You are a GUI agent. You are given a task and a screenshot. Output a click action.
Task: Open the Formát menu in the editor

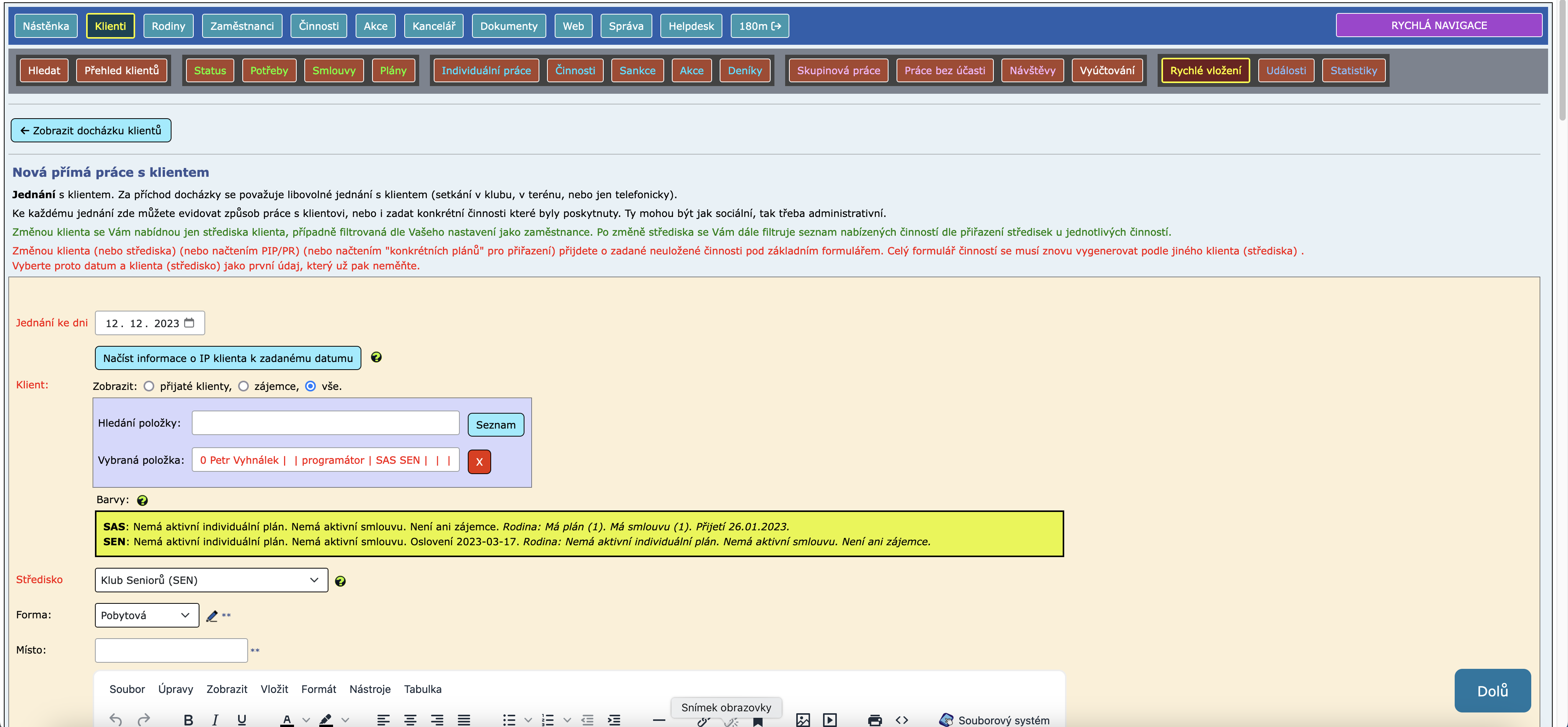click(x=318, y=689)
